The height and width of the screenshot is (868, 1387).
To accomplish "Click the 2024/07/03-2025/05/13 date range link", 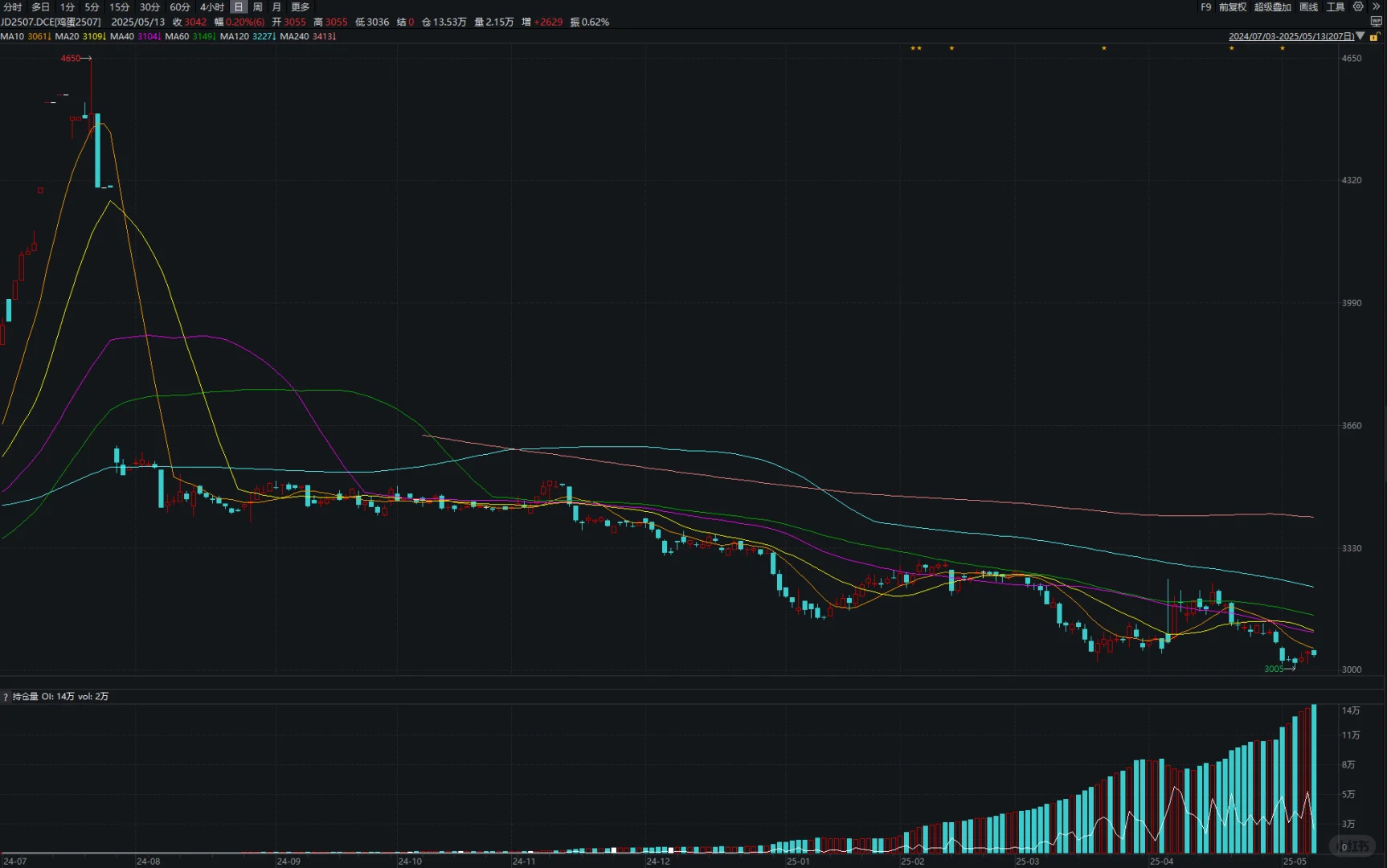I will [1291, 36].
